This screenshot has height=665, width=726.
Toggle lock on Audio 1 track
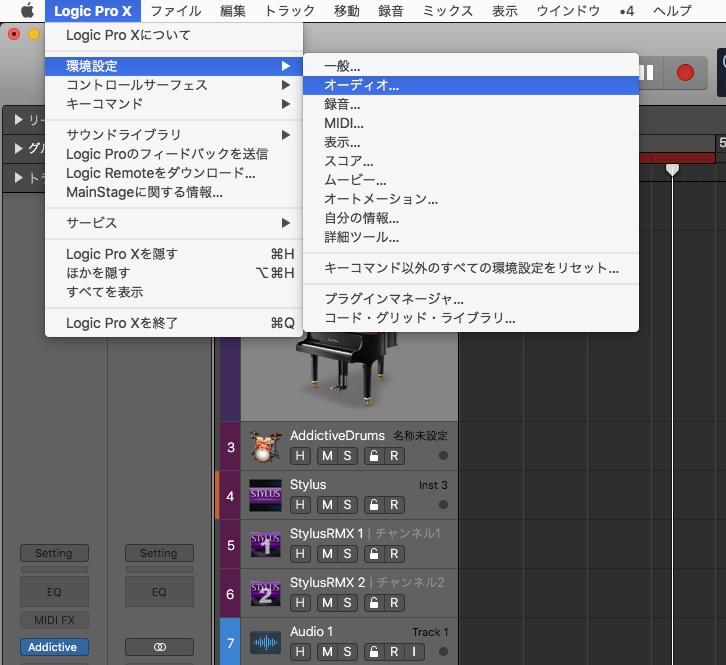(374, 652)
